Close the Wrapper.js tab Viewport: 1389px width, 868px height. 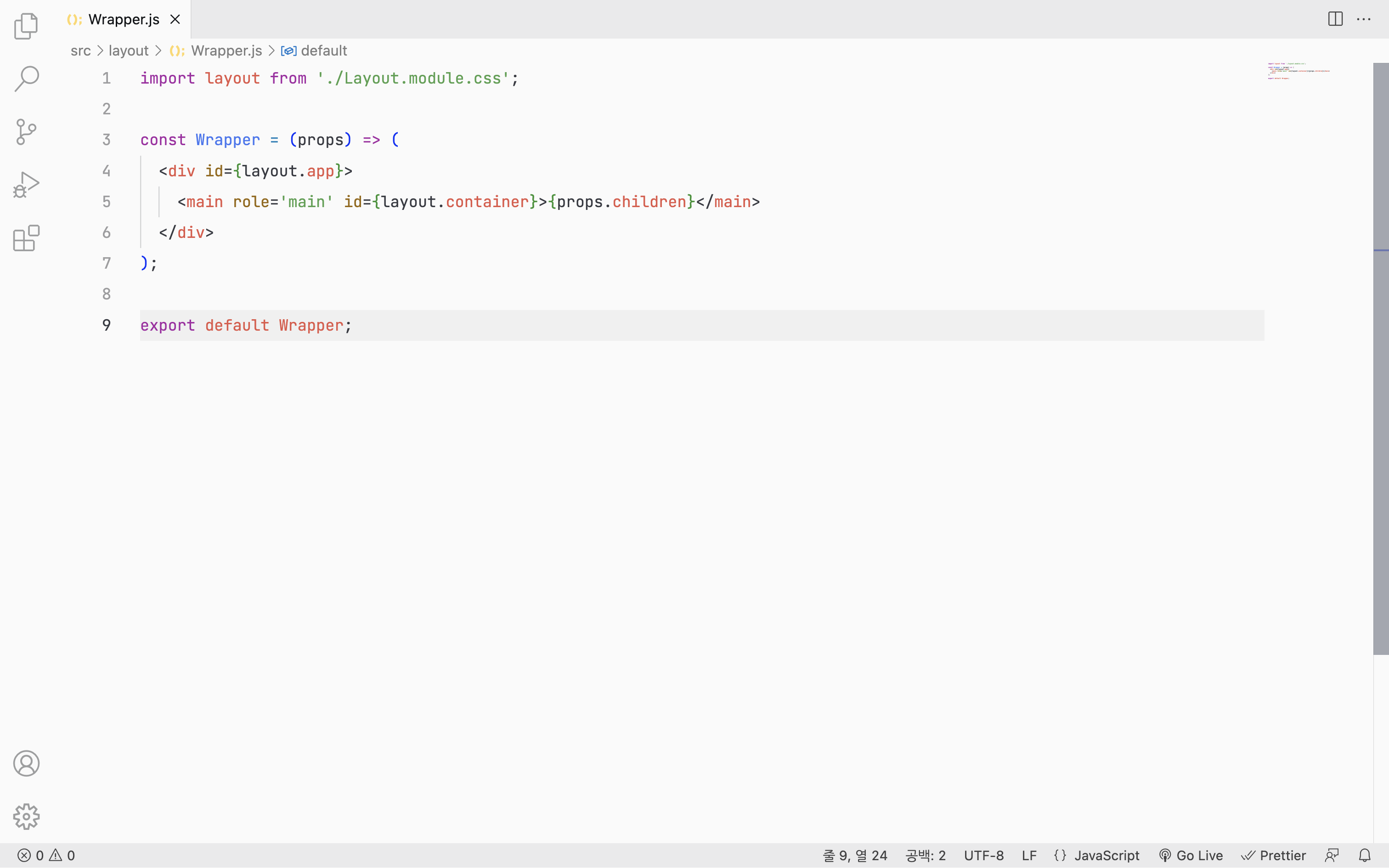(x=175, y=19)
